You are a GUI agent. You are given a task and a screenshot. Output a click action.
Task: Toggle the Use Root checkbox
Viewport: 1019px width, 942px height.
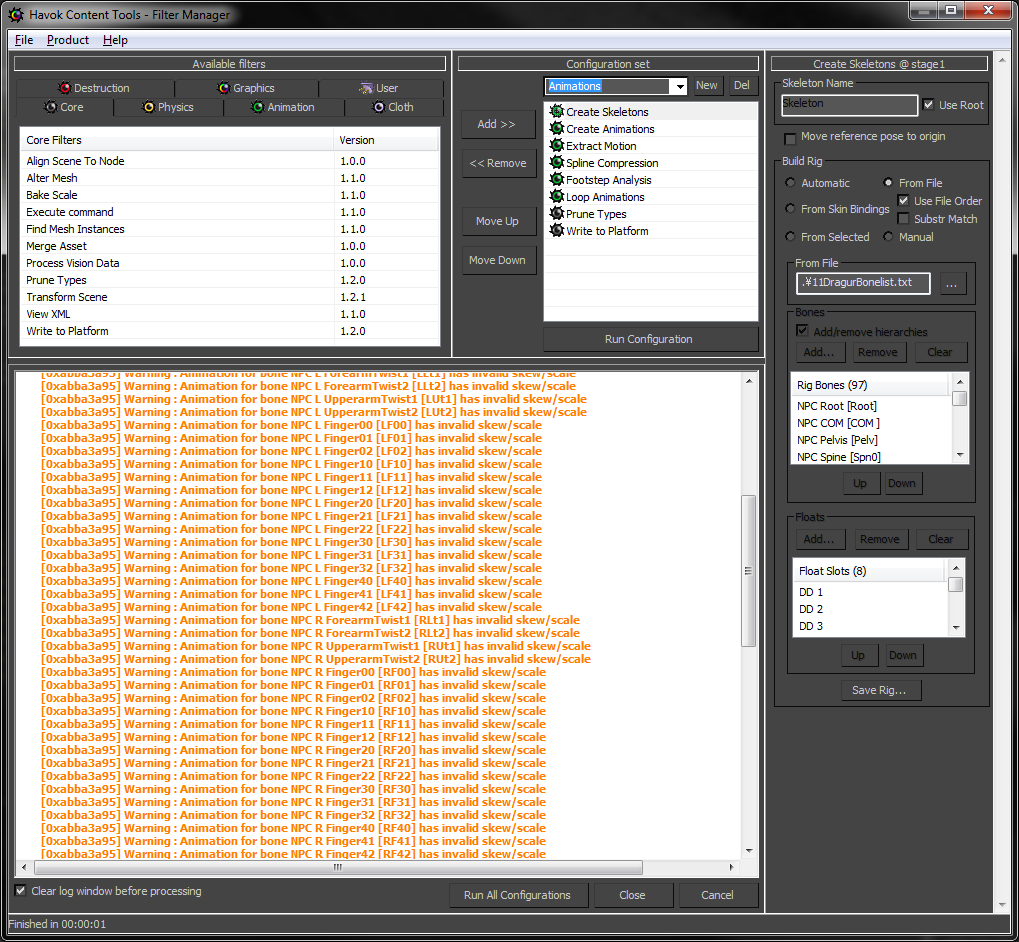pos(929,105)
